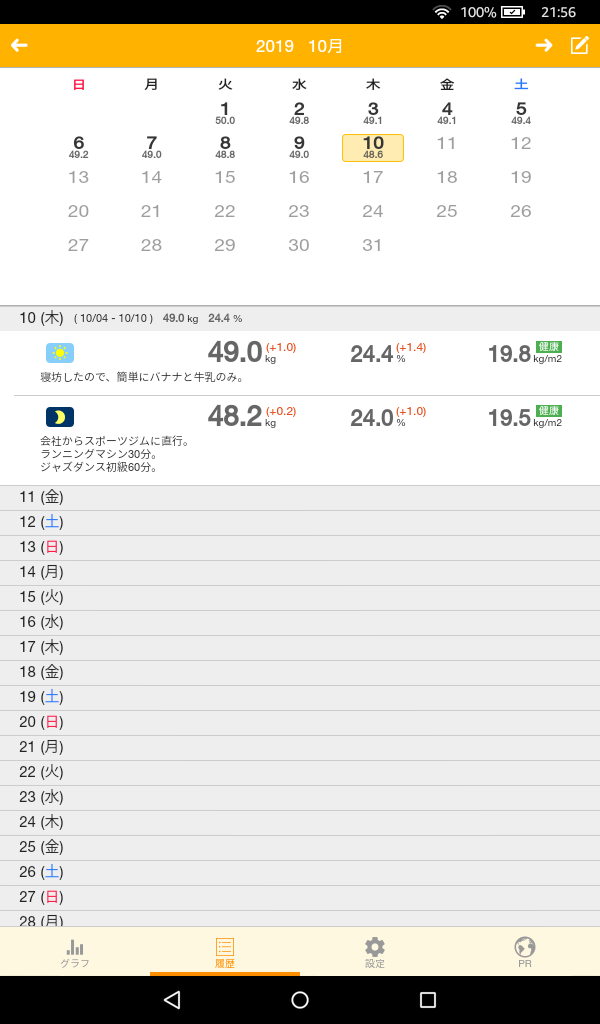Select the sun morning record icon
This screenshot has width=600, height=1024.
point(60,353)
